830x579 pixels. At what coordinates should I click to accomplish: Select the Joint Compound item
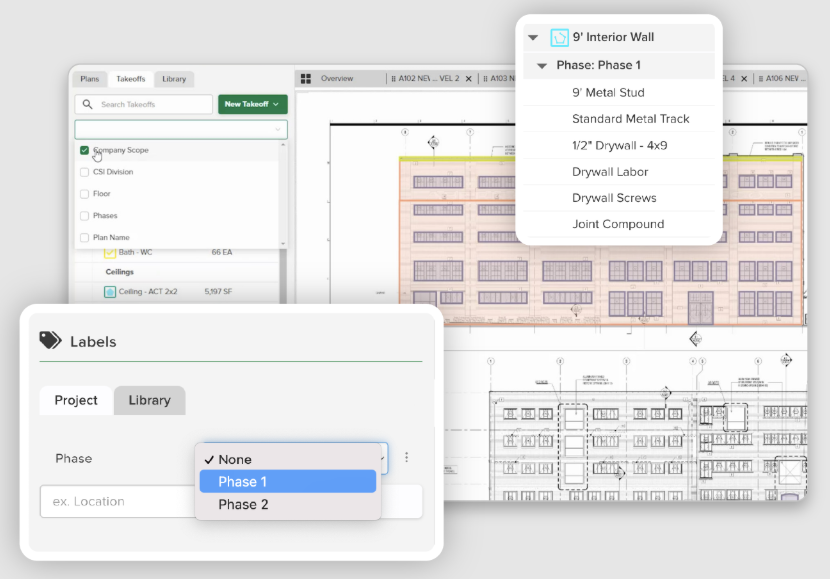click(x=619, y=224)
